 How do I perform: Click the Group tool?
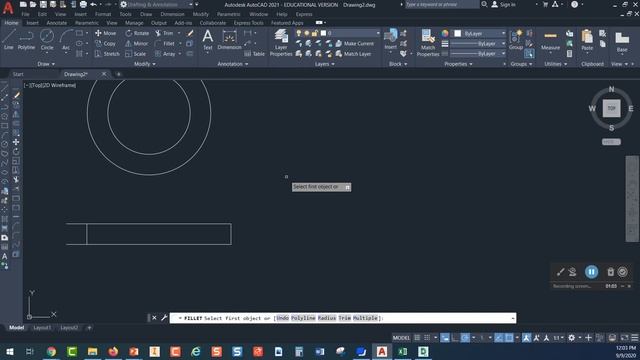coord(516,40)
